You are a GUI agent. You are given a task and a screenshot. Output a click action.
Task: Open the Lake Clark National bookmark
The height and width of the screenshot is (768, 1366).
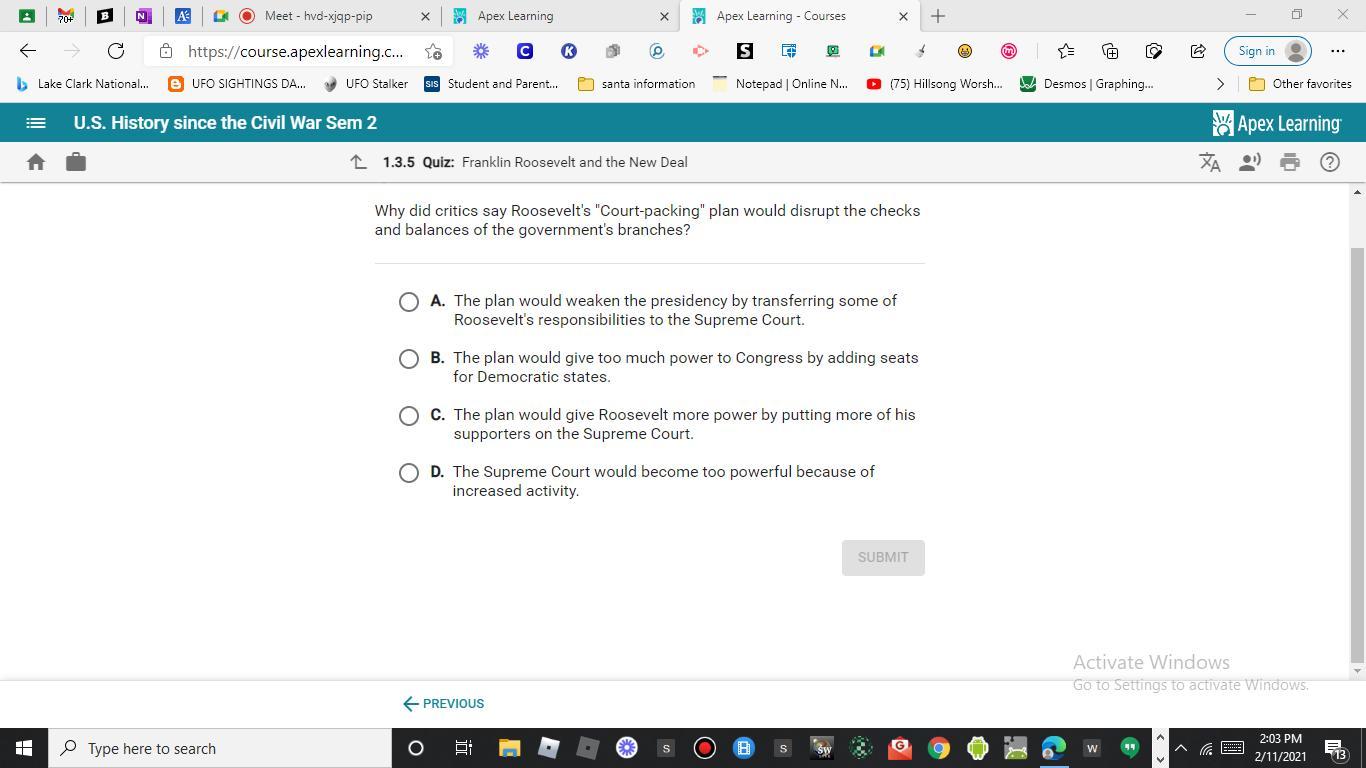pyautogui.click(x=82, y=84)
